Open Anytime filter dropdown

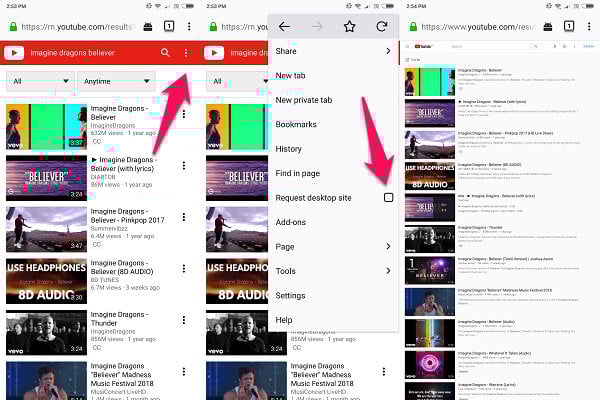point(116,81)
